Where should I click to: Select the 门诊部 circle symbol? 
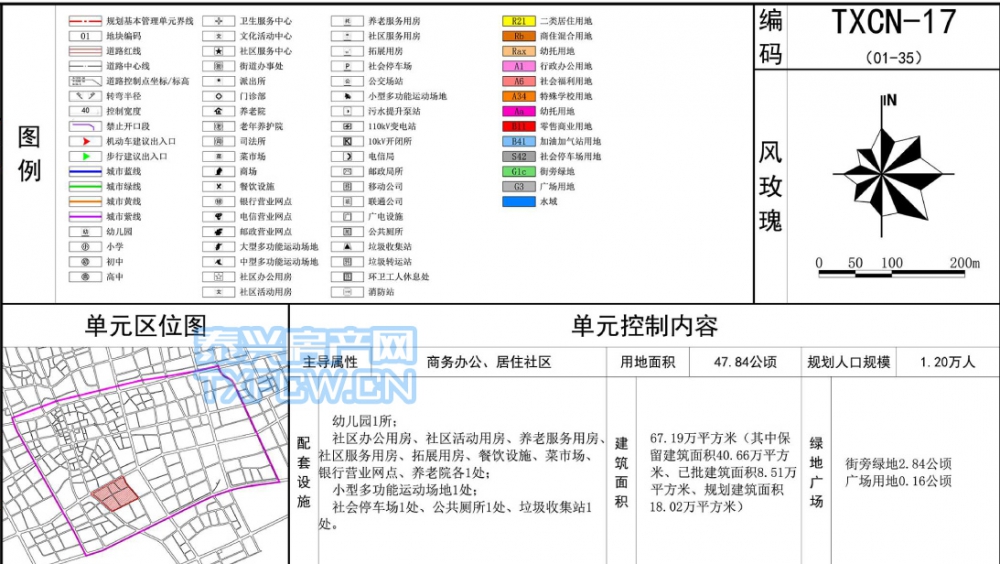pyautogui.click(x=219, y=96)
